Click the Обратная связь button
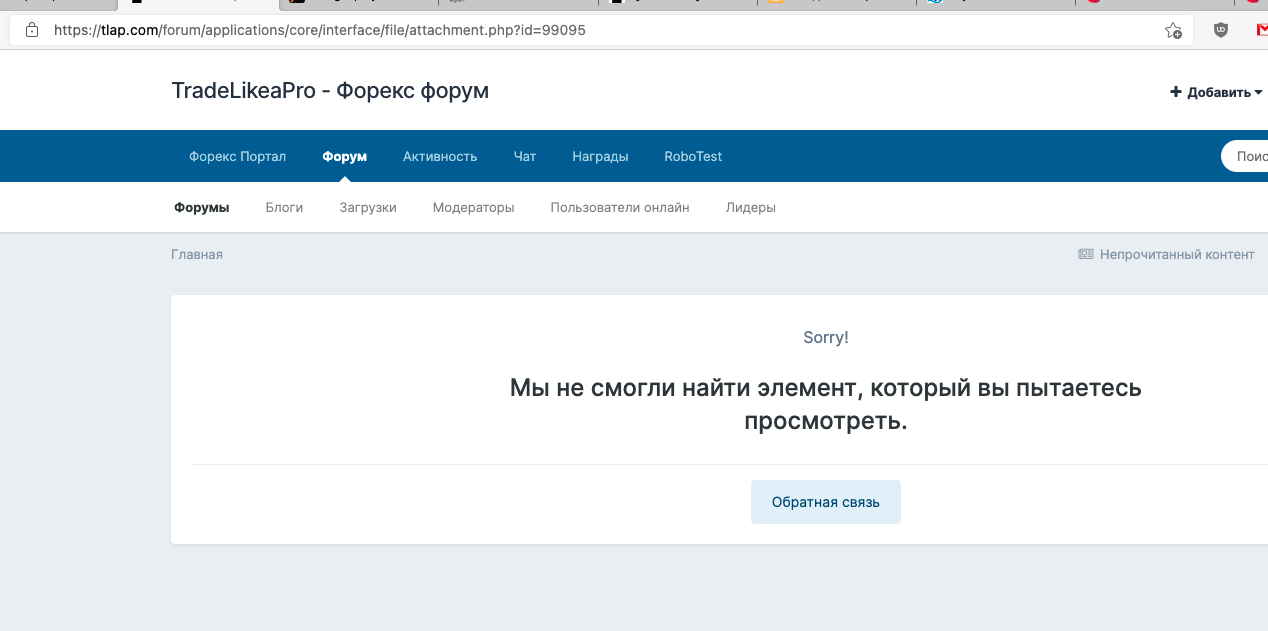The image size is (1268, 631). 826,502
